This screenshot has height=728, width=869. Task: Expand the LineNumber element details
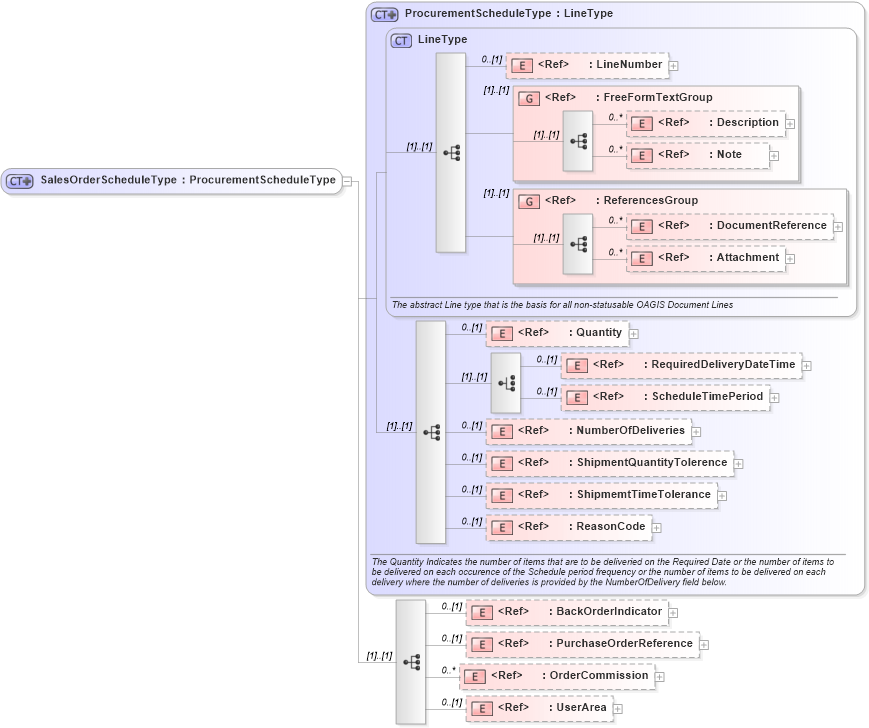(675, 64)
